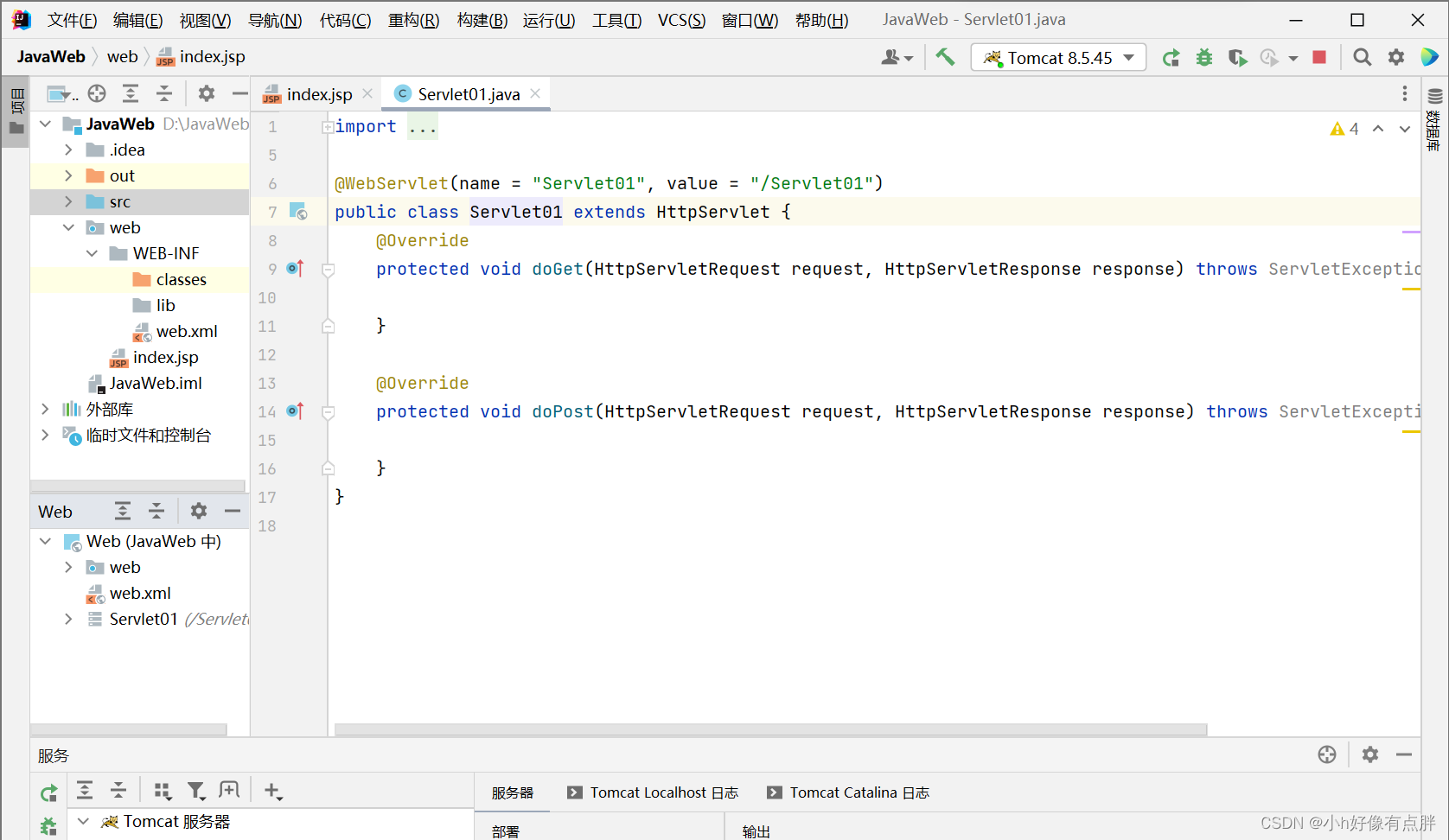
Task: Stop the running application
Action: (x=1319, y=57)
